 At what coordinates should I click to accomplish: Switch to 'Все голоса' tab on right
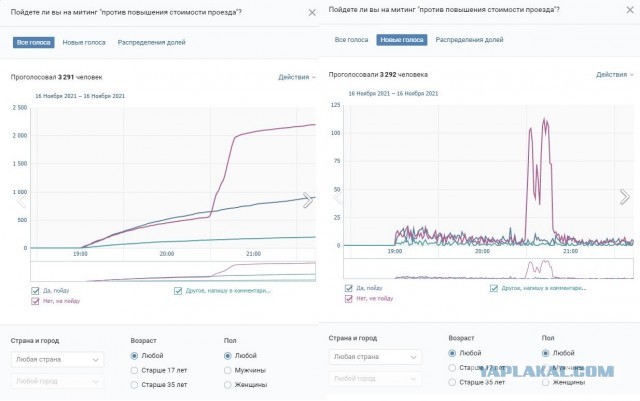point(351,40)
